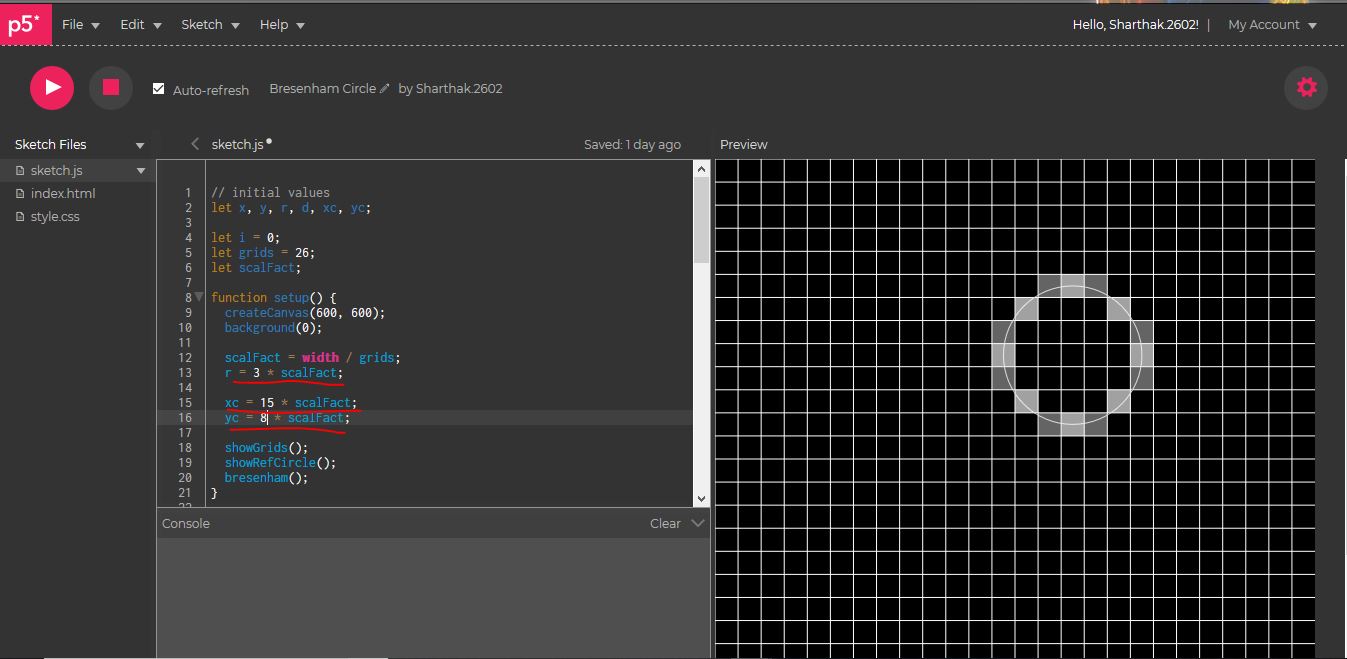The width and height of the screenshot is (1347, 659).
Task: Open the editor settings gear
Action: point(1306,87)
